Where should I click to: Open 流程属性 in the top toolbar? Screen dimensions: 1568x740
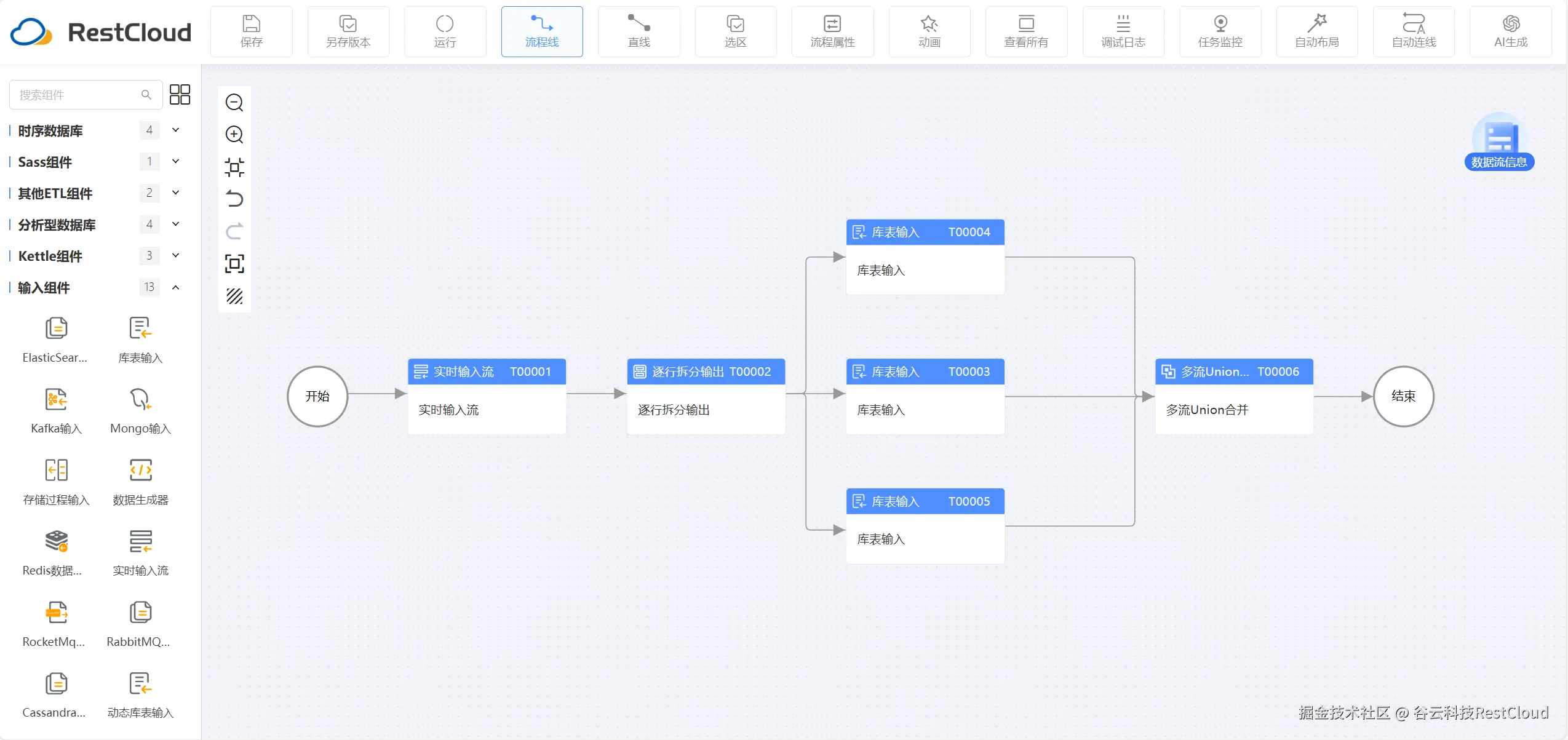pos(832,31)
